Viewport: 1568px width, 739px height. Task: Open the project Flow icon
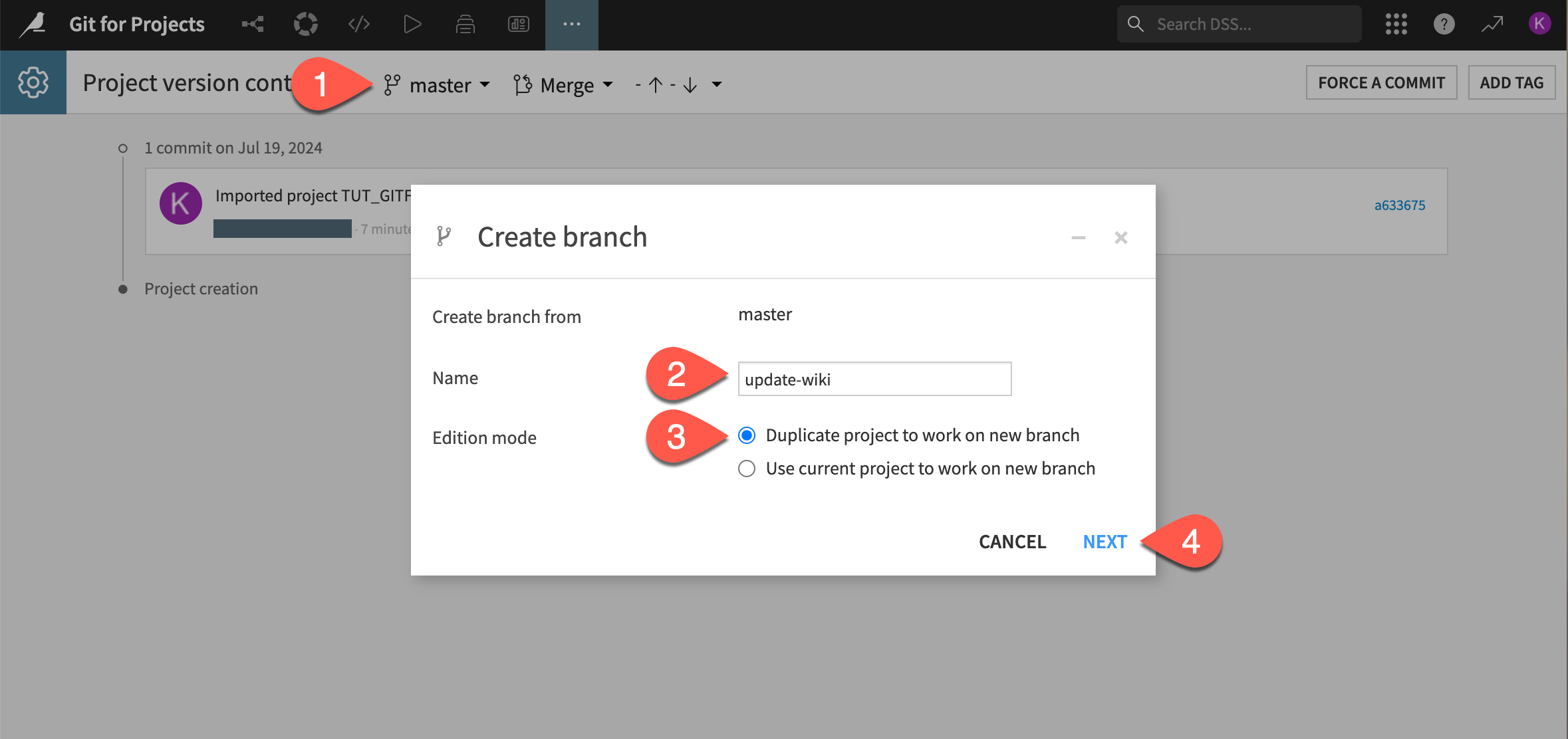(253, 24)
